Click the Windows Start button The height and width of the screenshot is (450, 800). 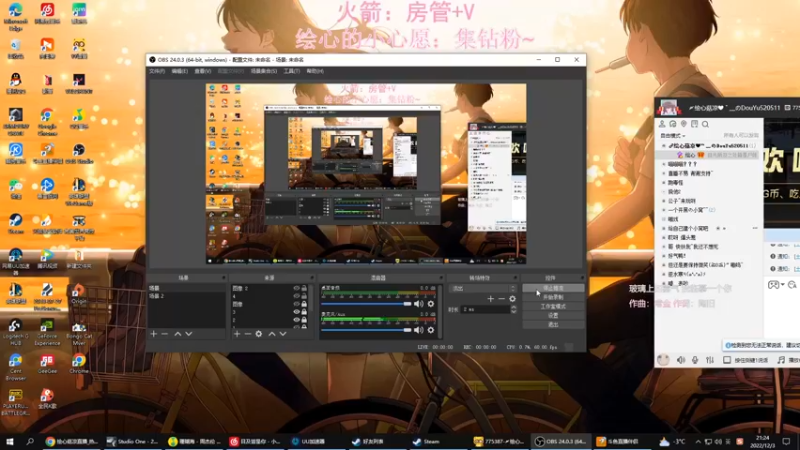point(9,441)
